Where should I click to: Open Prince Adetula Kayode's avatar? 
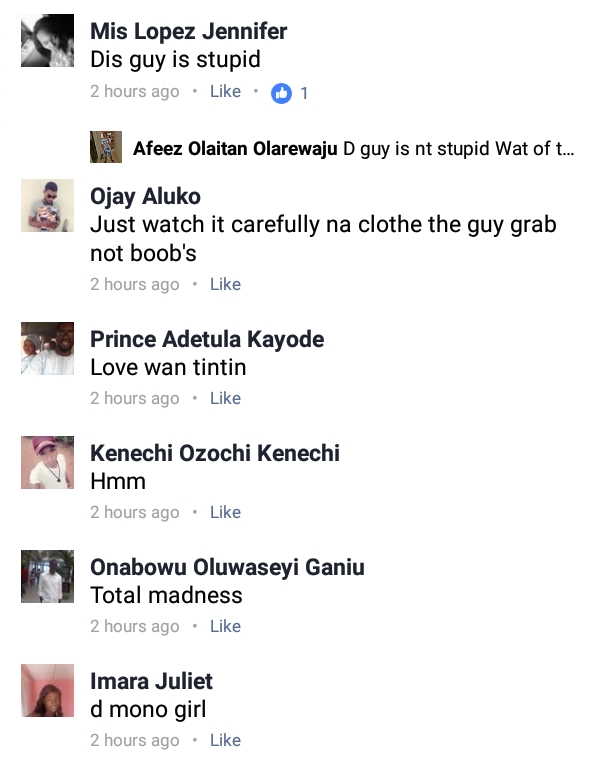coord(47,348)
